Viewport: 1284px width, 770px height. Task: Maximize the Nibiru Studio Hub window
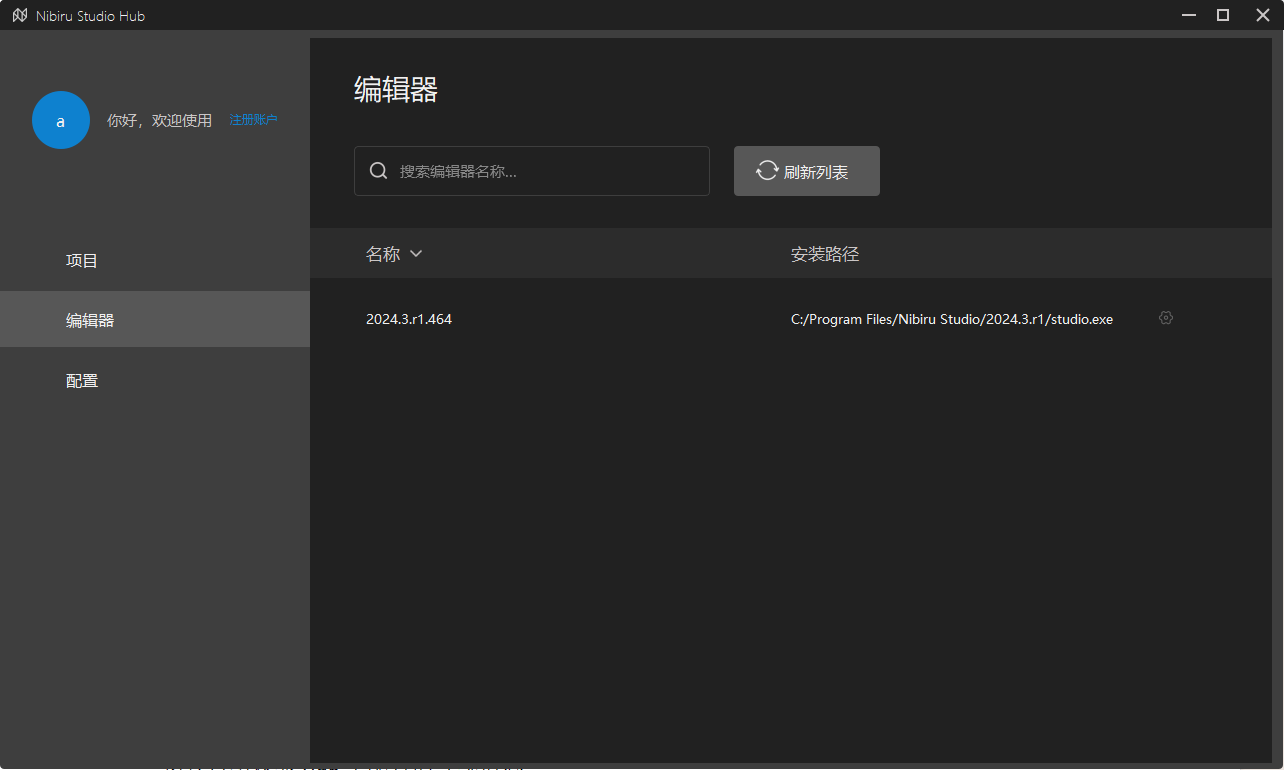pos(1222,15)
